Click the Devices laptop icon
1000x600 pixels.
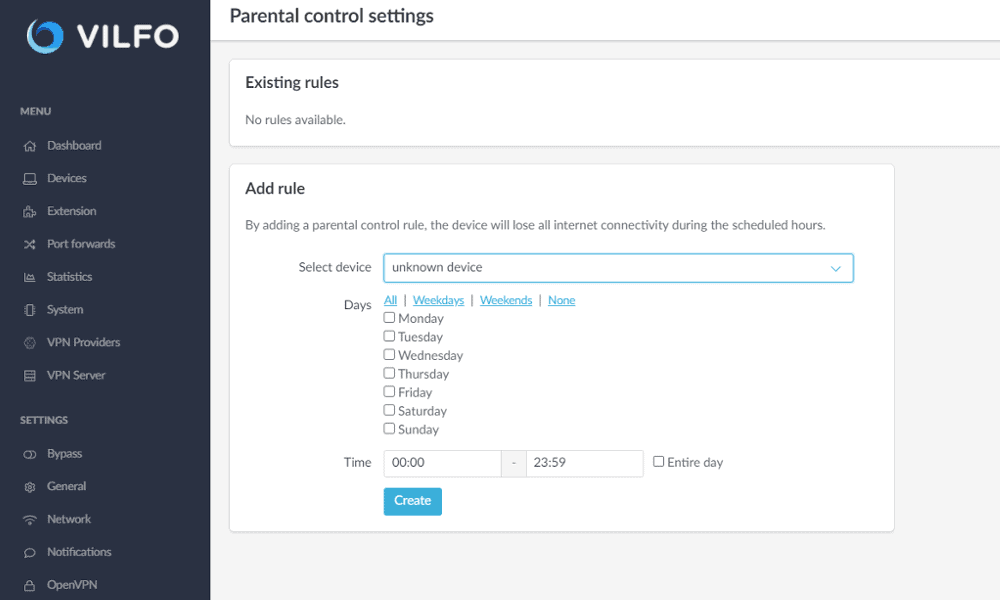point(29,179)
